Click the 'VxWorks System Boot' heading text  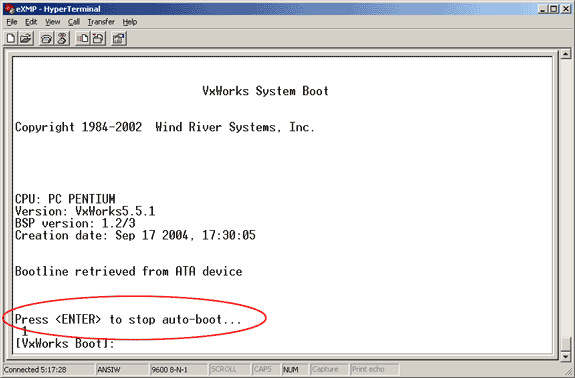(x=265, y=91)
